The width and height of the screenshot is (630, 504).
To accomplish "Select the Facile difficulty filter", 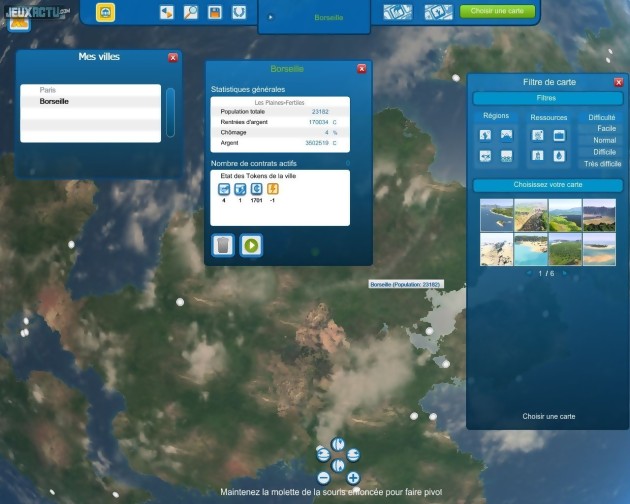I will click(x=606, y=128).
